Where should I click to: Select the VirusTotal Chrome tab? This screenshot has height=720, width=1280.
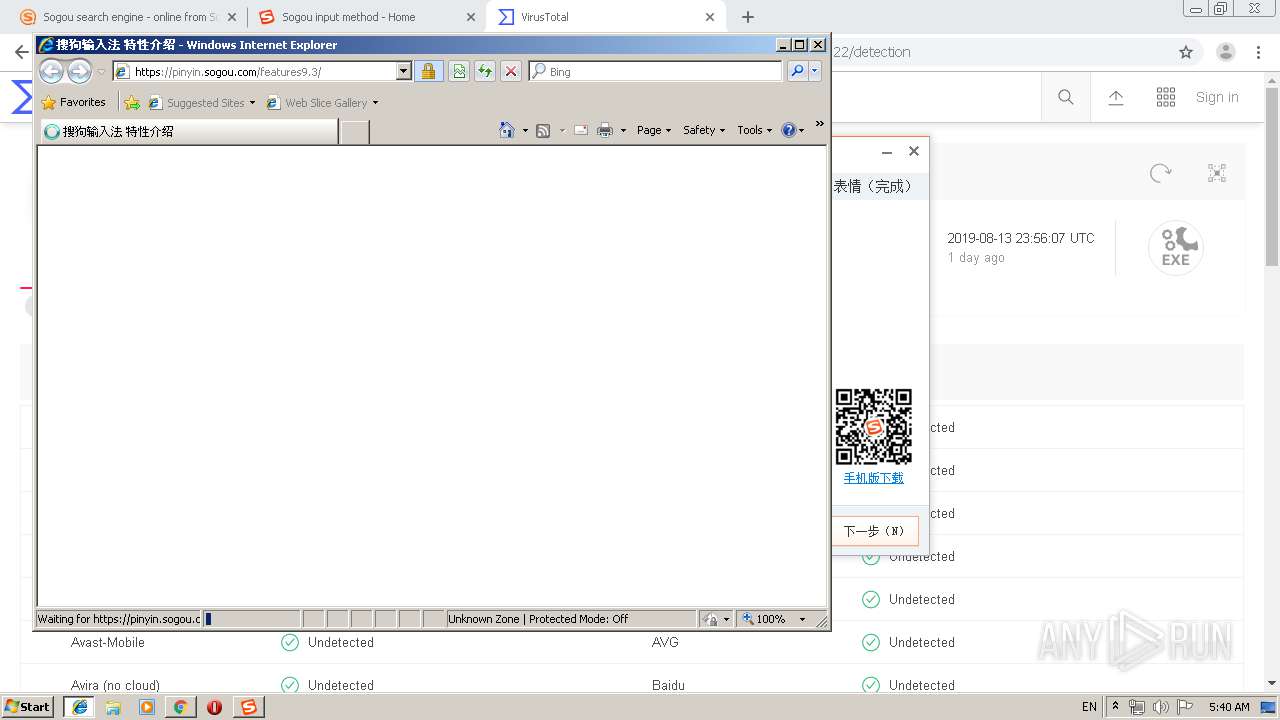[606, 17]
